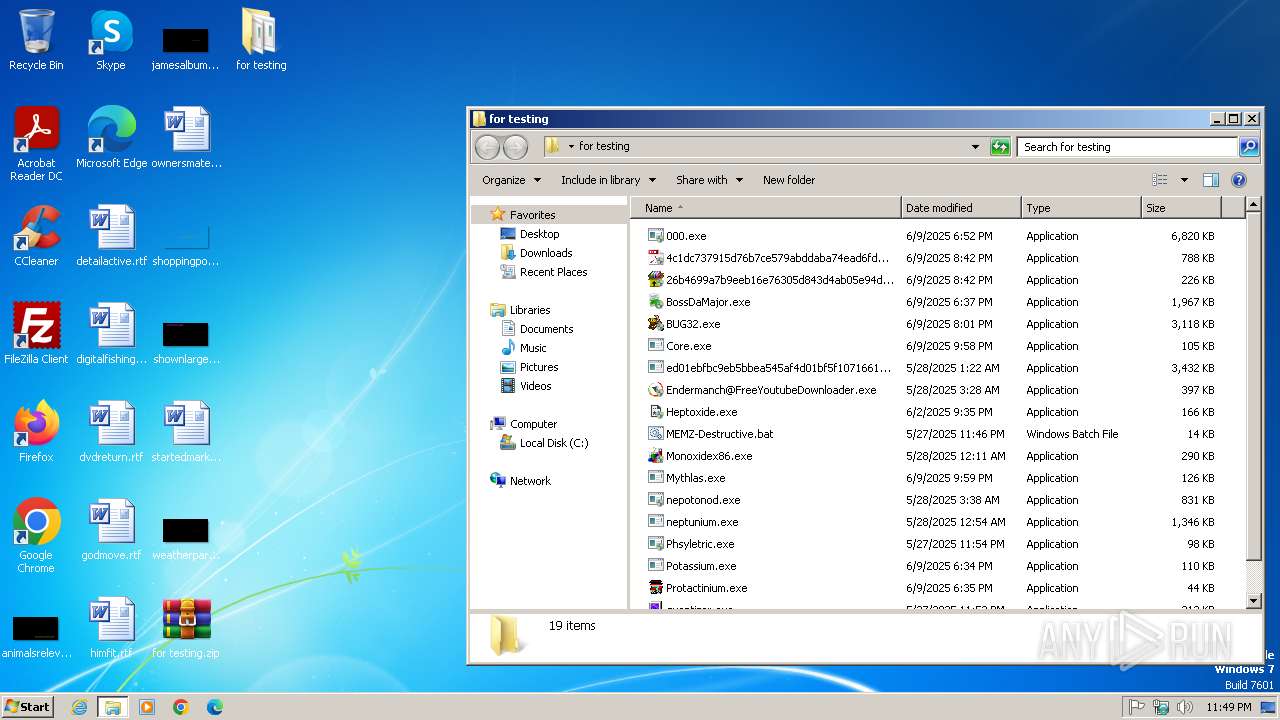Image resolution: width=1280 pixels, height=720 pixels.
Task: Launch Skype from the desktop
Action: click(x=110, y=40)
